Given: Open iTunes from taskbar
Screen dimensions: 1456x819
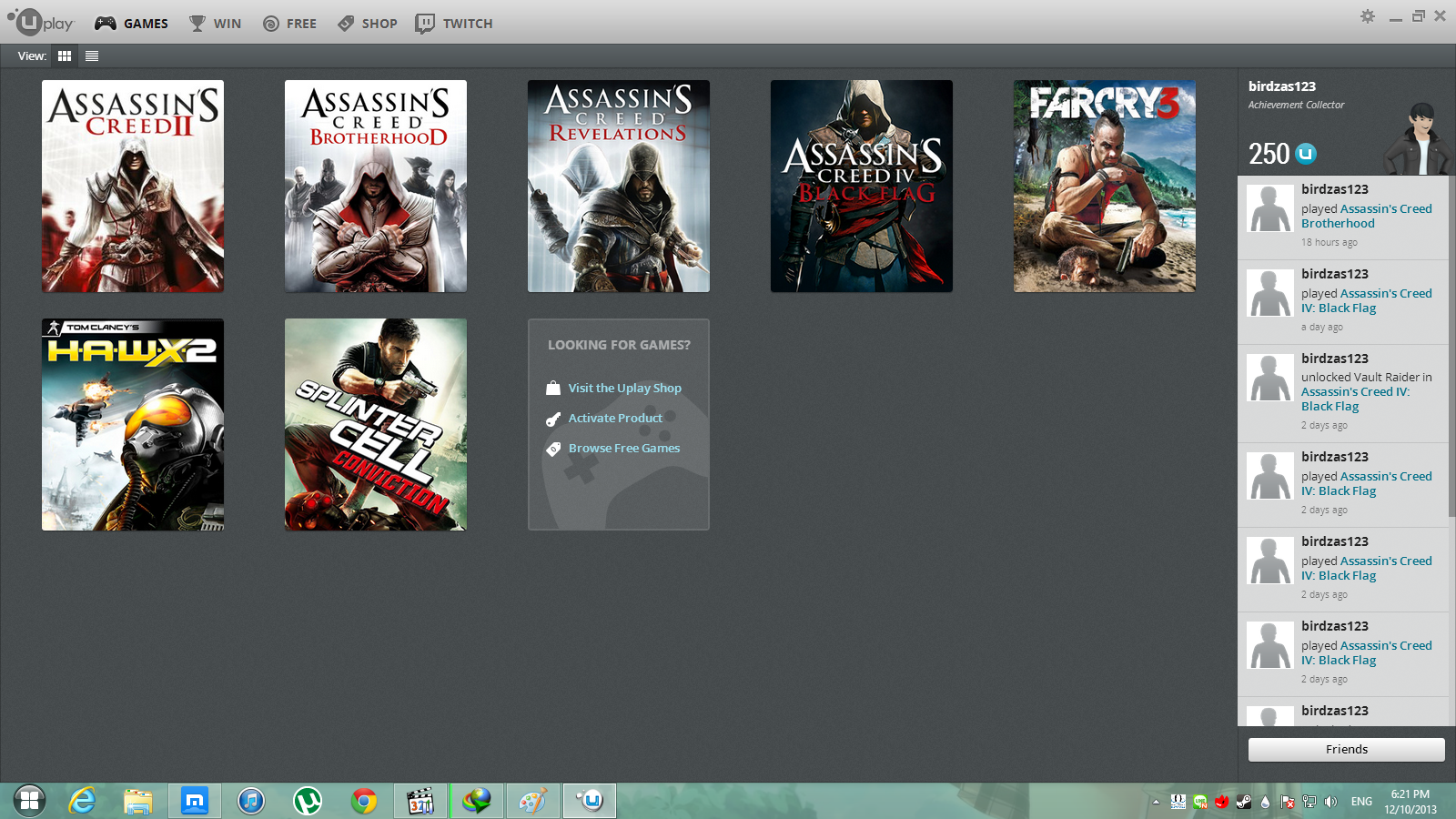Looking at the screenshot, I should coord(251,801).
